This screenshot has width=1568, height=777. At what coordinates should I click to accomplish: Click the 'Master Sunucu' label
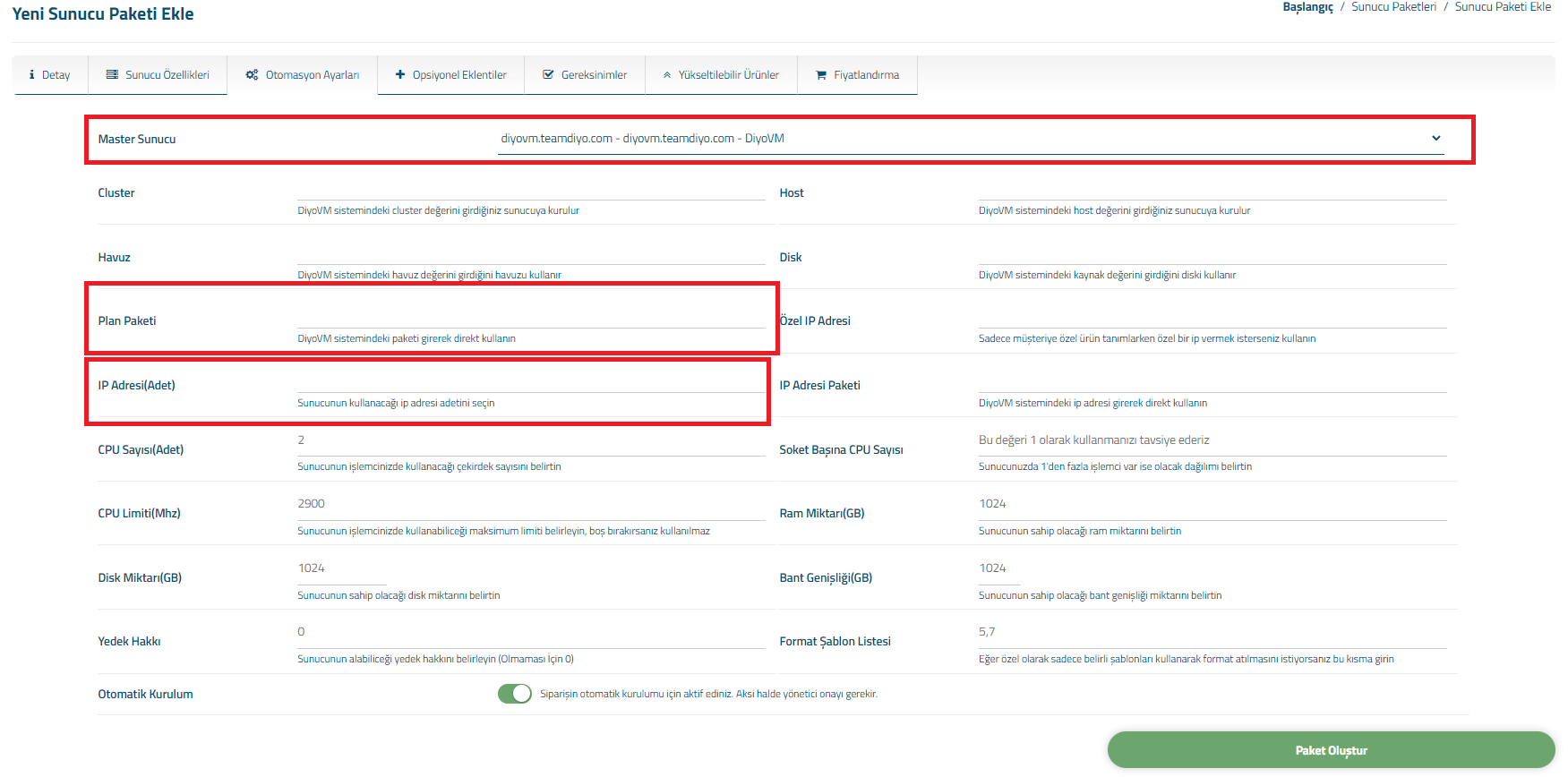click(x=137, y=140)
